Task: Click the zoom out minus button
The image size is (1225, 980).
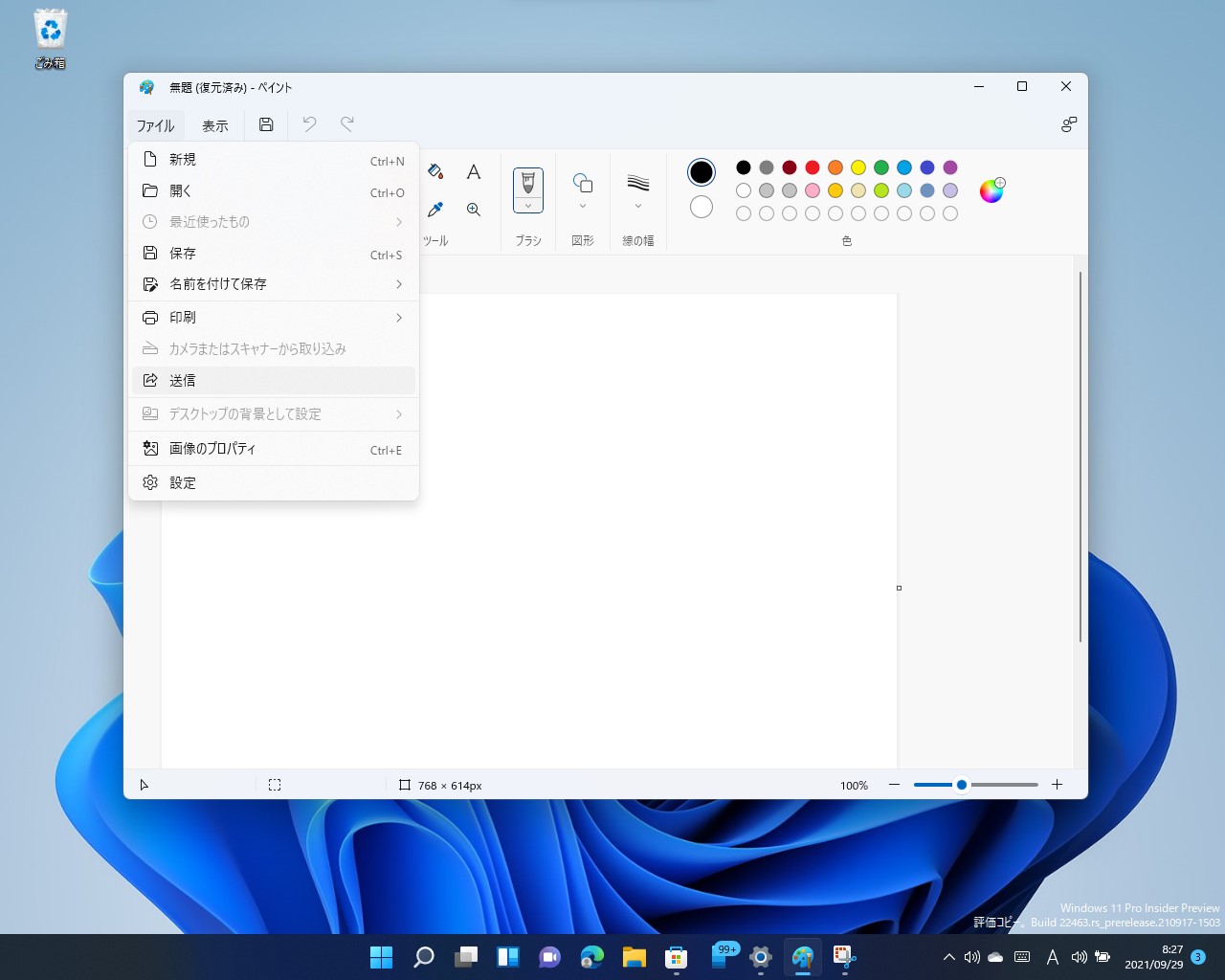Action: click(x=894, y=784)
